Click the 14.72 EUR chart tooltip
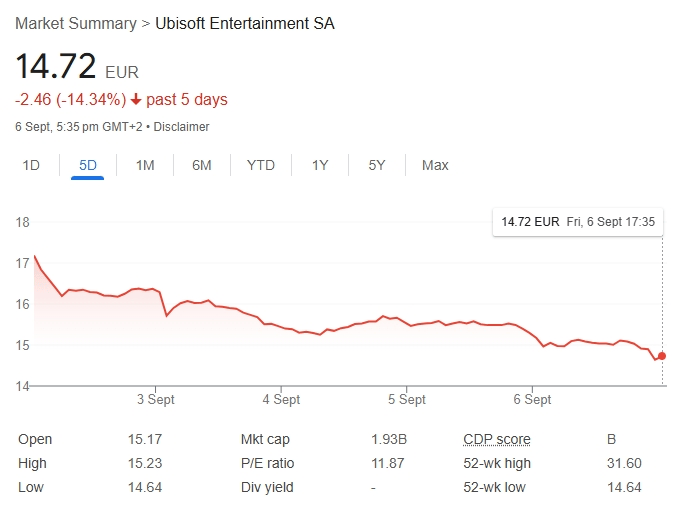Viewport: 680px width, 514px height. pos(577,222)
